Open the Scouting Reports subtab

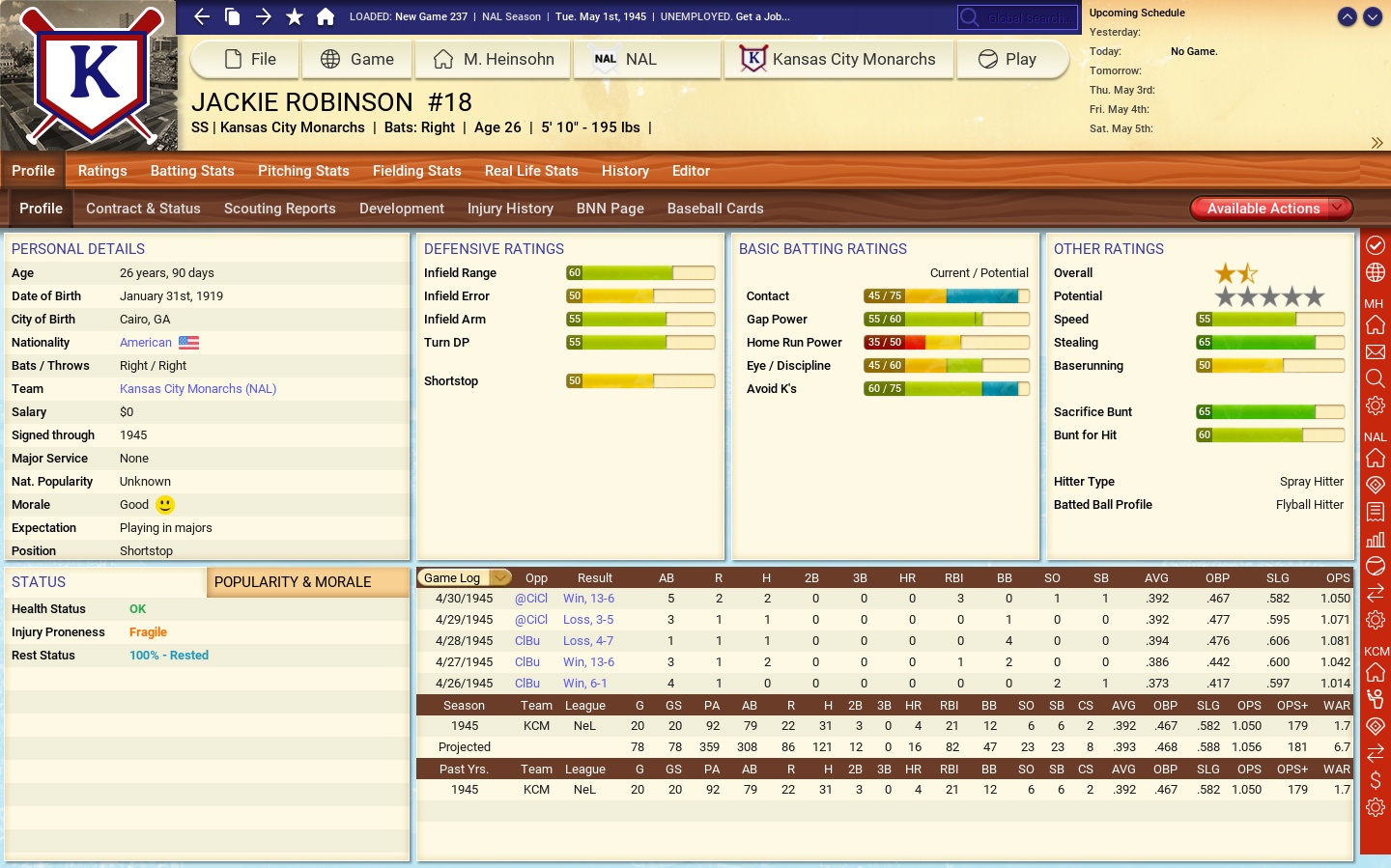point(279,209)
